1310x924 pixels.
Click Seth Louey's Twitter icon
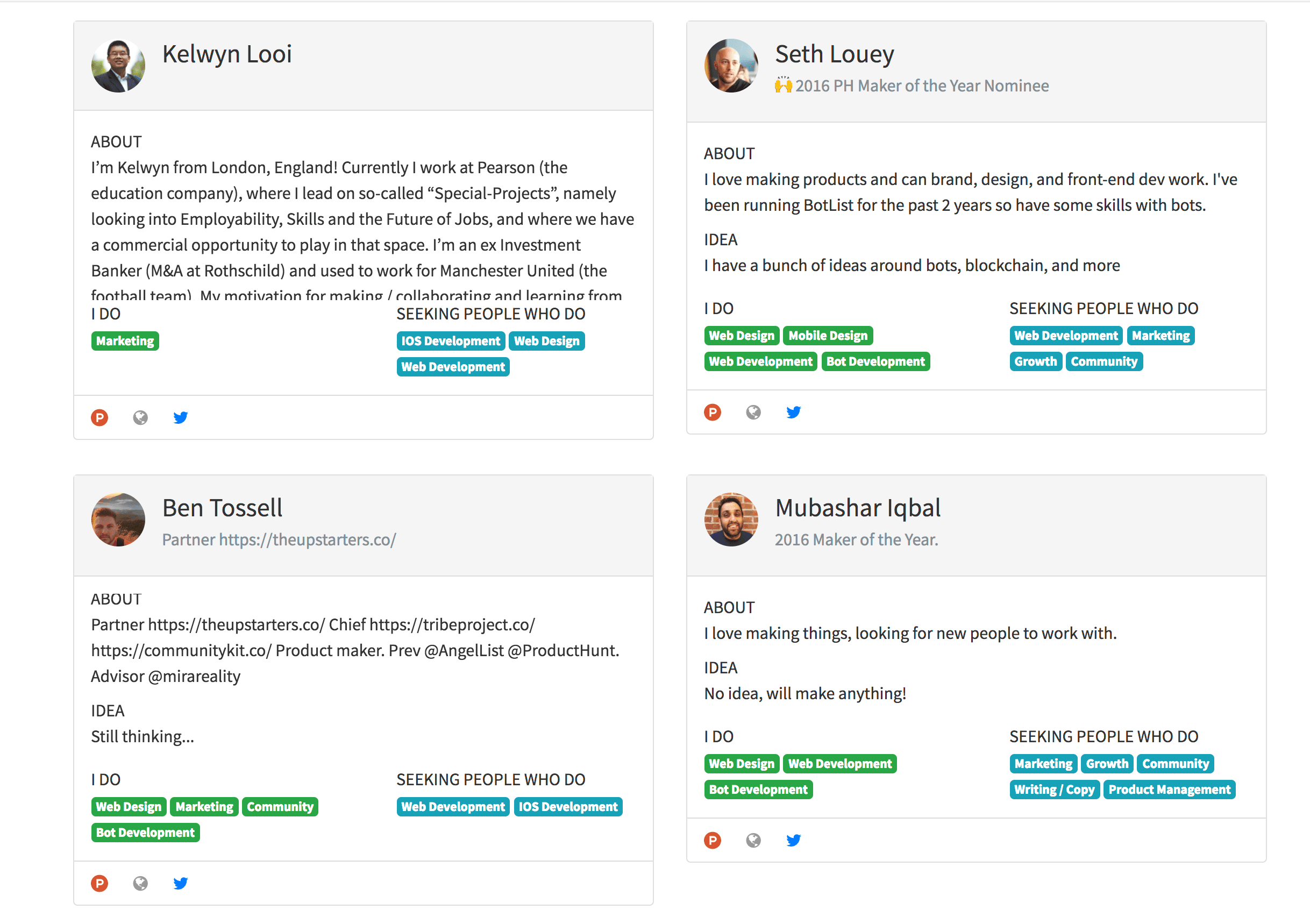pyautogui.click(x=793, y=412)
